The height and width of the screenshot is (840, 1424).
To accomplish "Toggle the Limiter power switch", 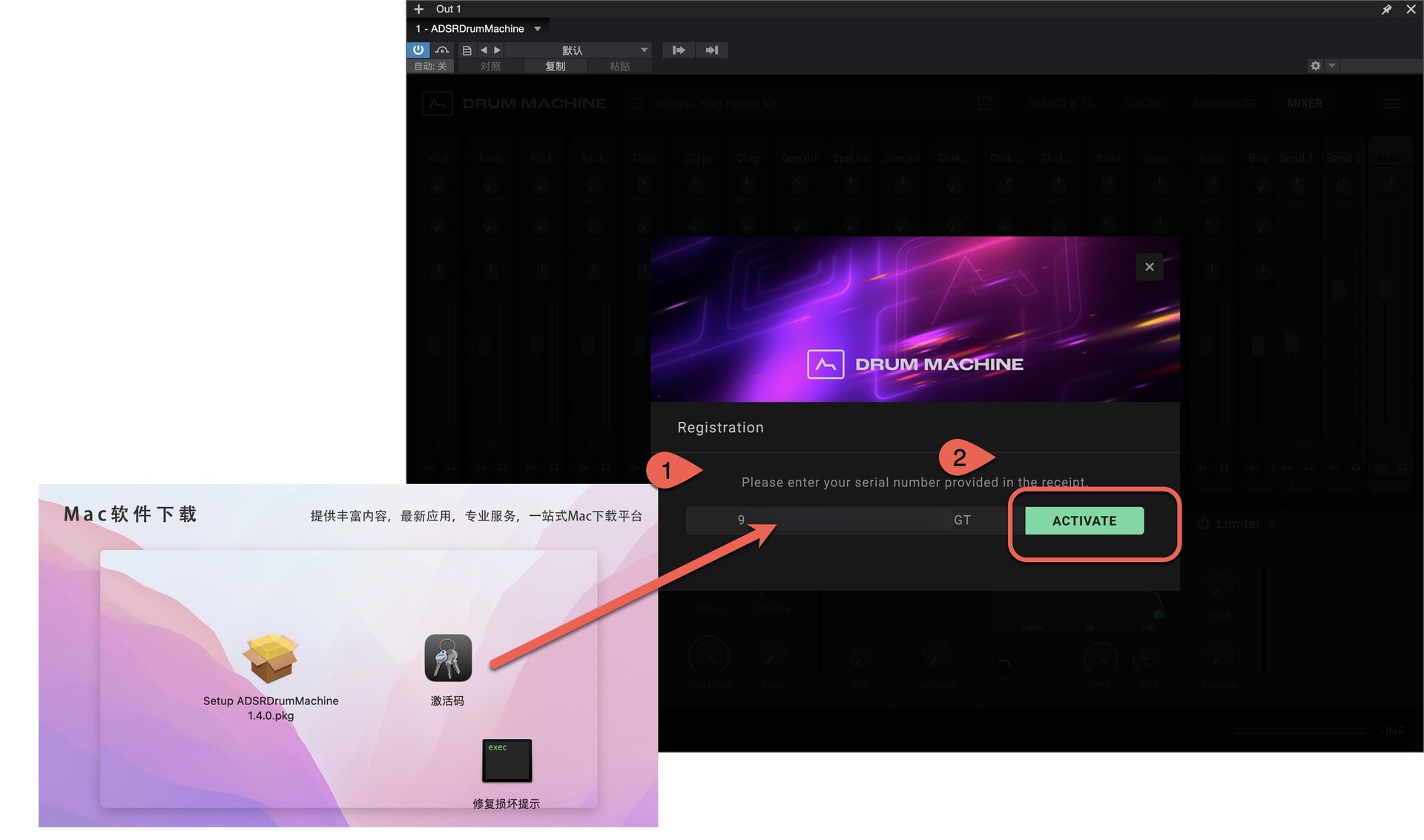I will pos(1203,523).
